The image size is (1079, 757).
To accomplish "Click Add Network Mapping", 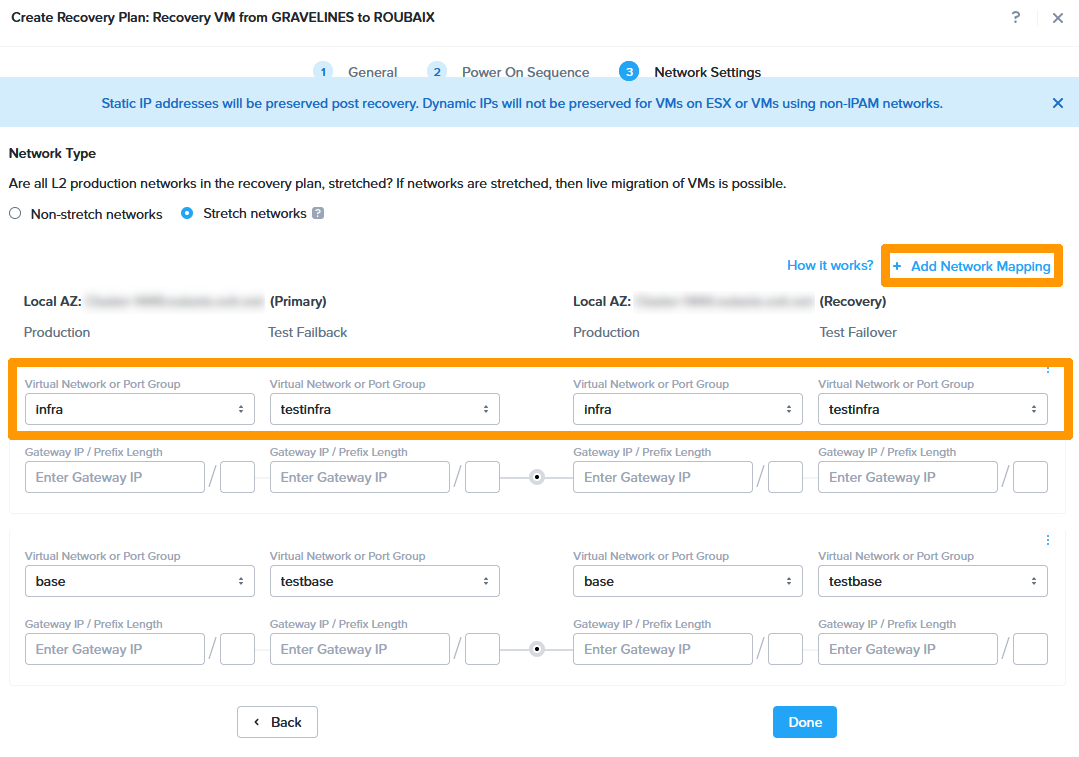I will 971,266.
